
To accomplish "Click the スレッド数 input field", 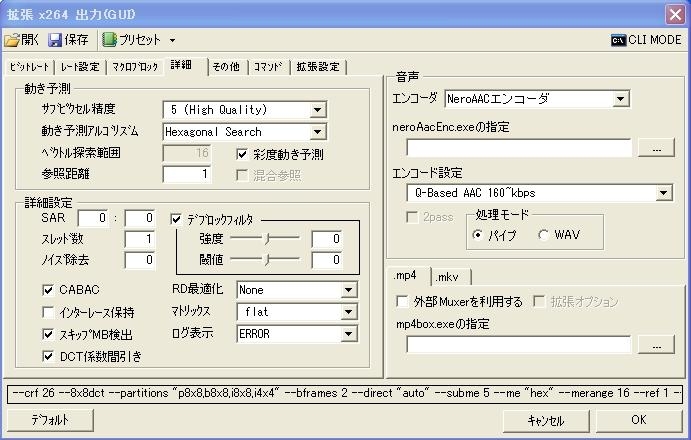I will click(140, 239).
